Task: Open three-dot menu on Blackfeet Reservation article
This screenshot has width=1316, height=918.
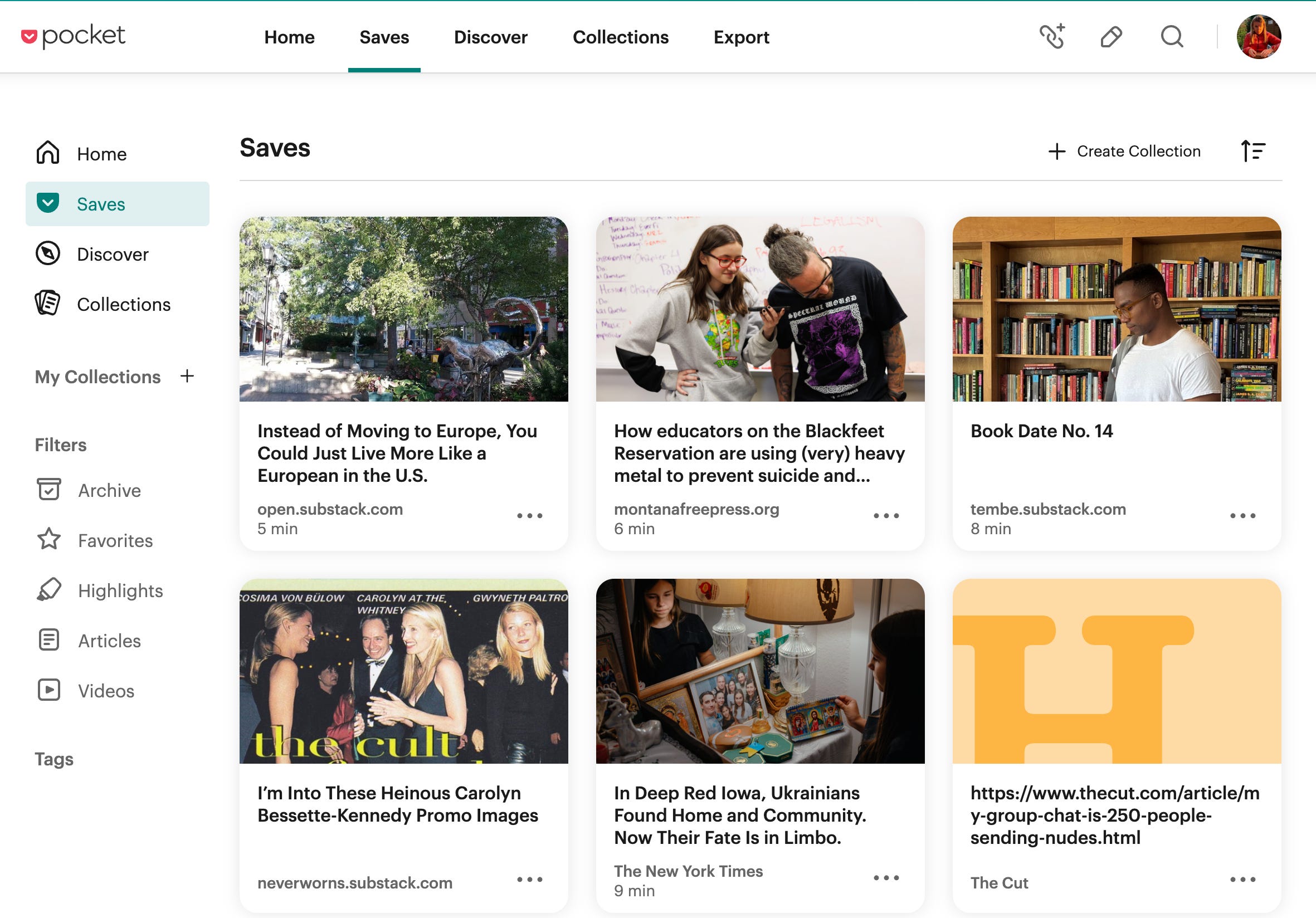Action: click(x=886, y=516)
